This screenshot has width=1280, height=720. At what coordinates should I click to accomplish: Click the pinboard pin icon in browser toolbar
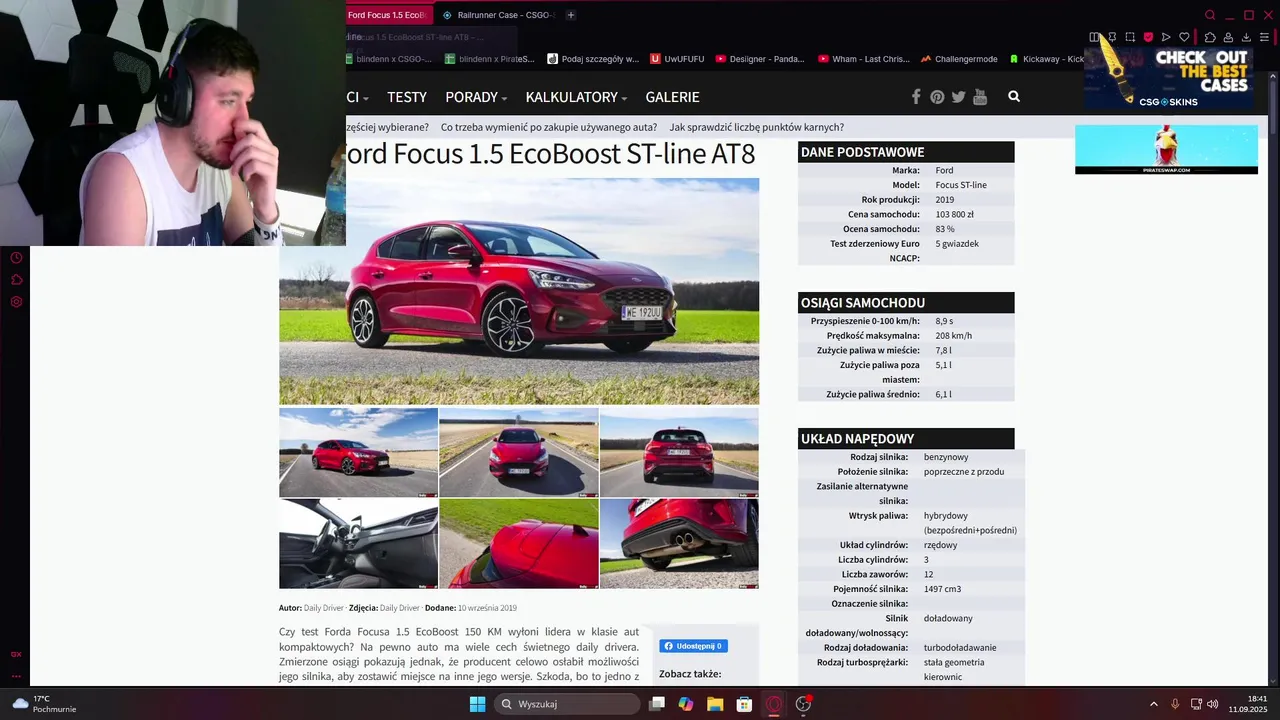pos(1112,37)
